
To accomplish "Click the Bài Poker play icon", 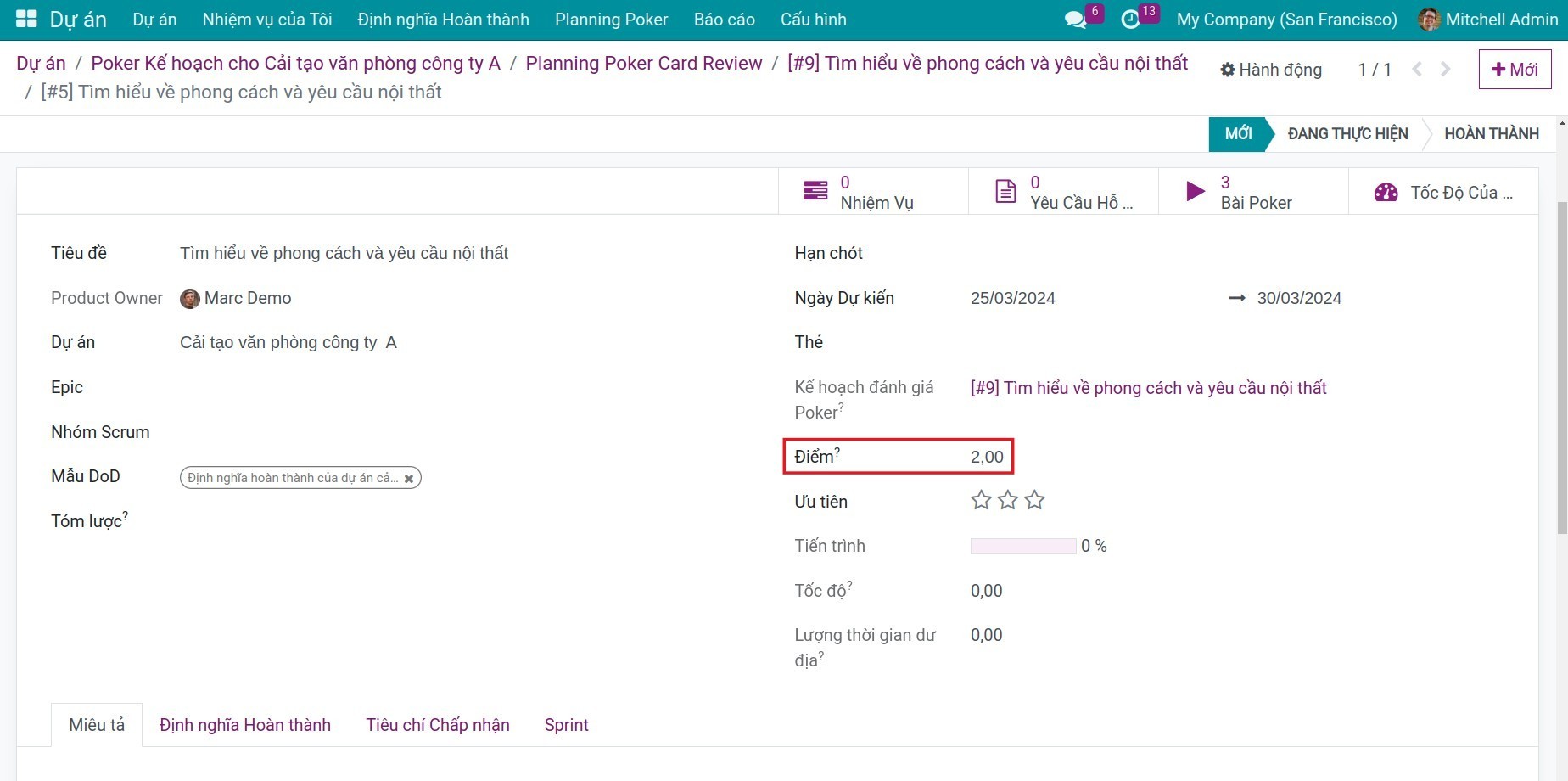I will click(x=1195, y=191).
